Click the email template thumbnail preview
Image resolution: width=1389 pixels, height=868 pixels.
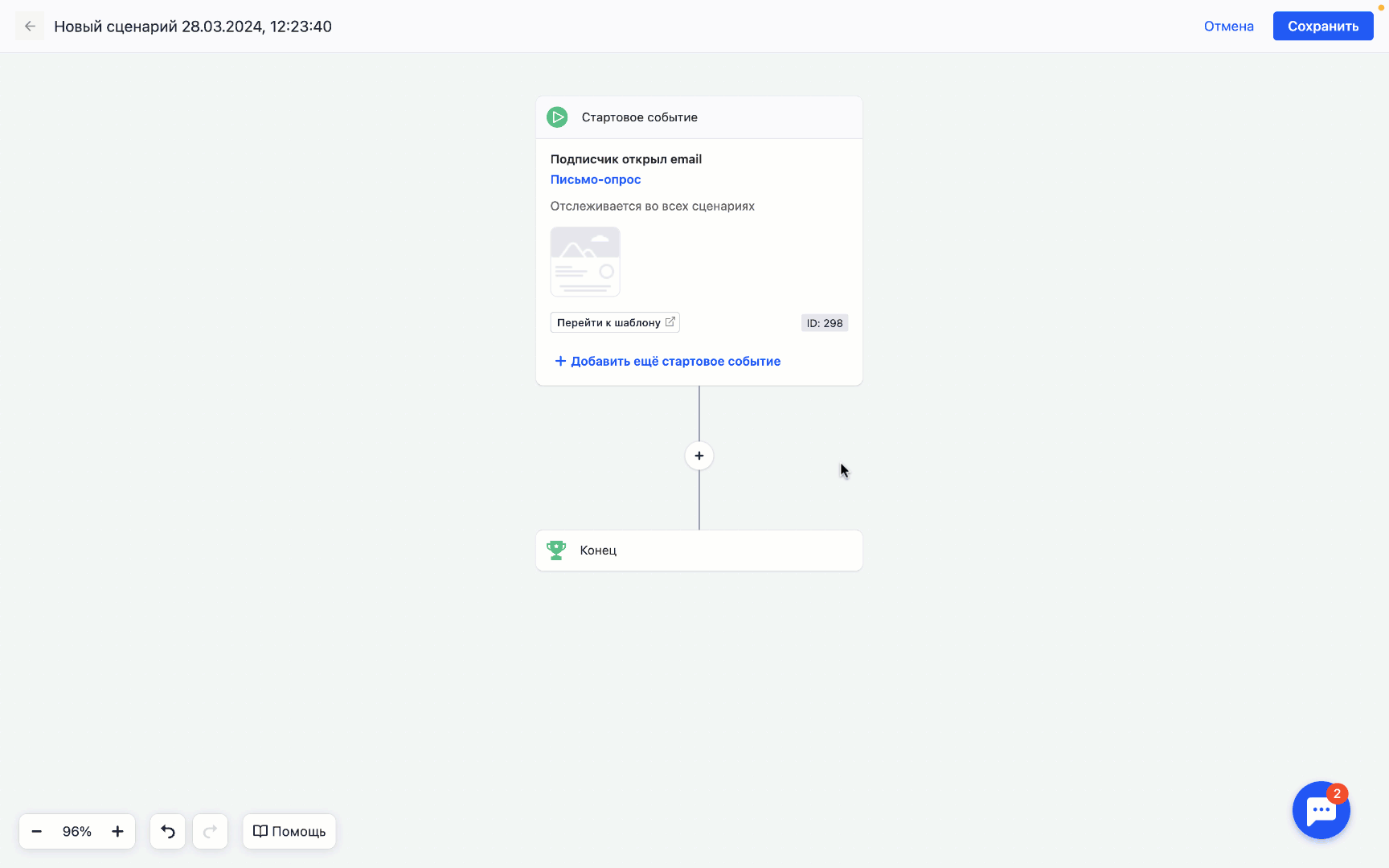point(584,261)
